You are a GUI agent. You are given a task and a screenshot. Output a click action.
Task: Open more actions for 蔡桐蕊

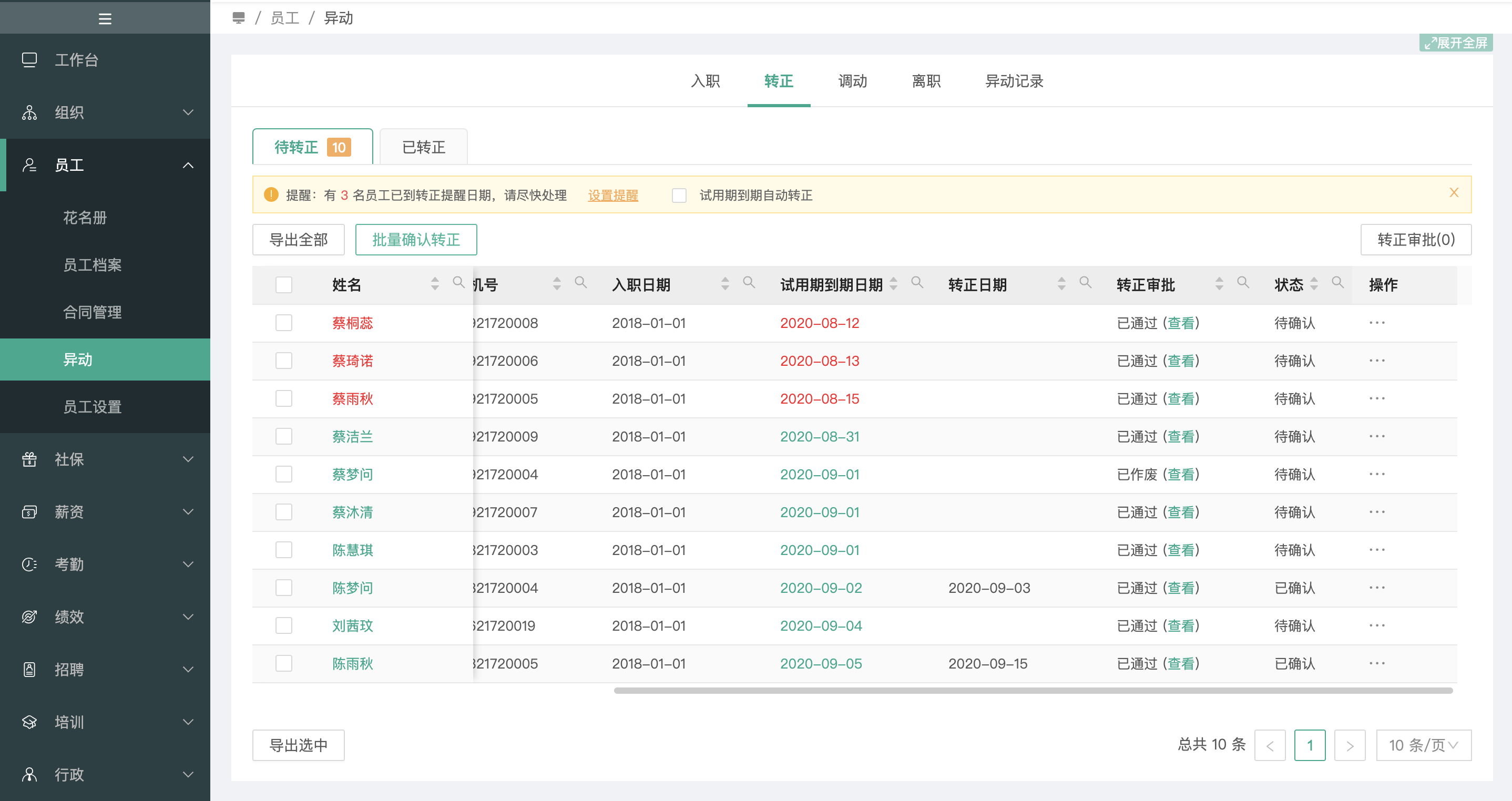point(1377,323)
